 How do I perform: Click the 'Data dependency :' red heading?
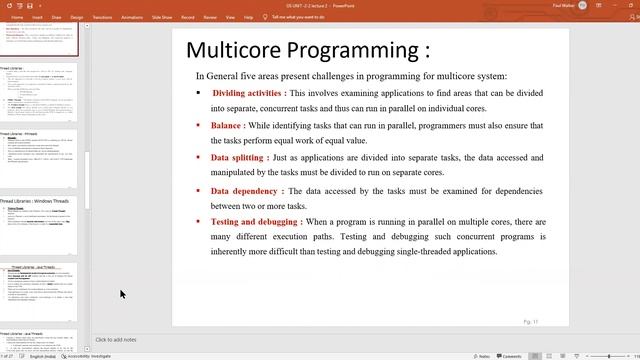point(247,191)
